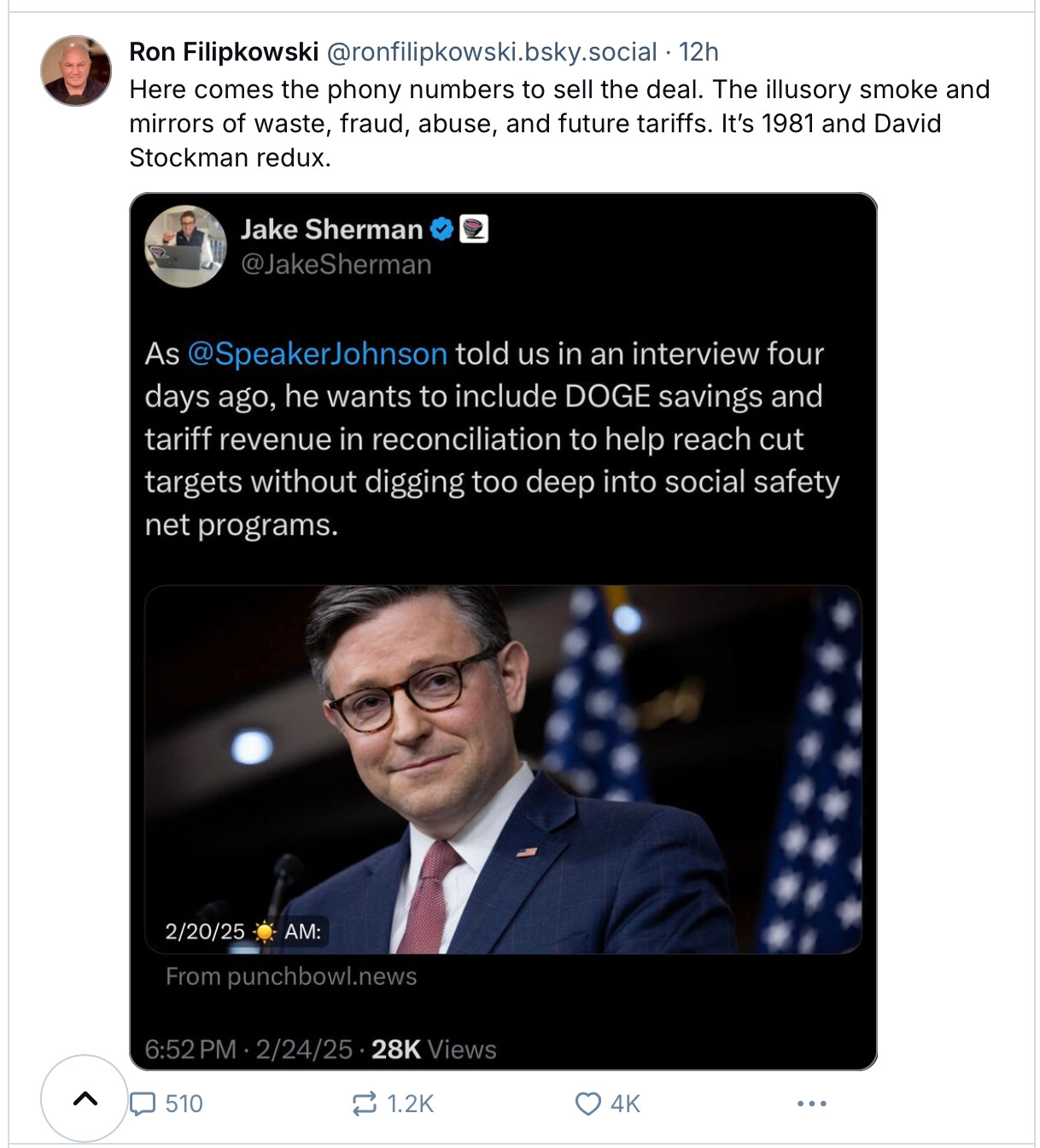Click the affiliation badge beside Jake Sherman
The width and height of the screenshot is (1040, 1148).
[474, 230]
